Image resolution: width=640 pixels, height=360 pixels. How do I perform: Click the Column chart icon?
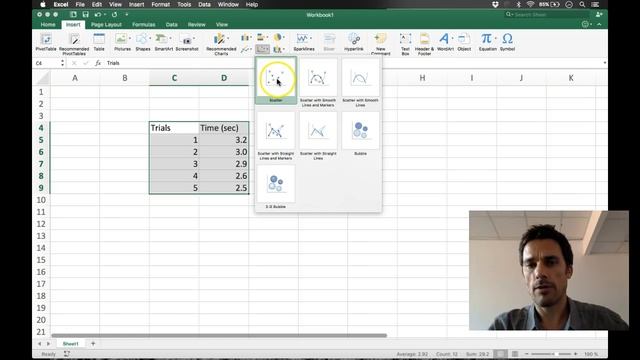point(245,38)
